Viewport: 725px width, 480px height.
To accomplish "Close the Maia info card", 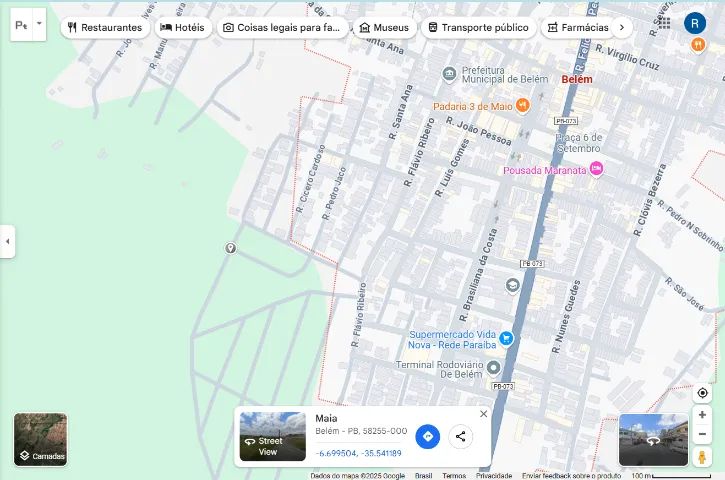I will click(484, 414).
